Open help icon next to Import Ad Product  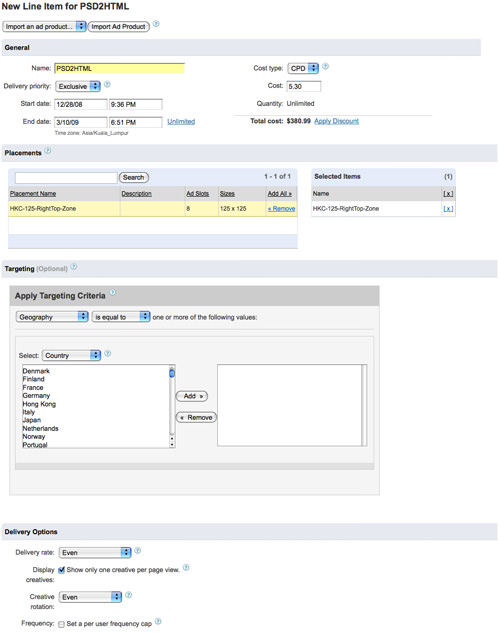coord(156,24)
